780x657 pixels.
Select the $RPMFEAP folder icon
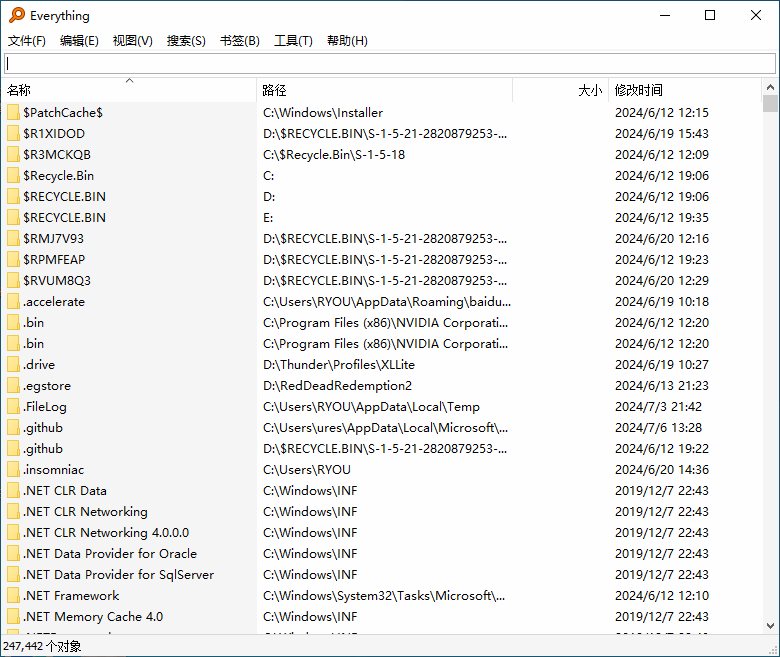13,260
